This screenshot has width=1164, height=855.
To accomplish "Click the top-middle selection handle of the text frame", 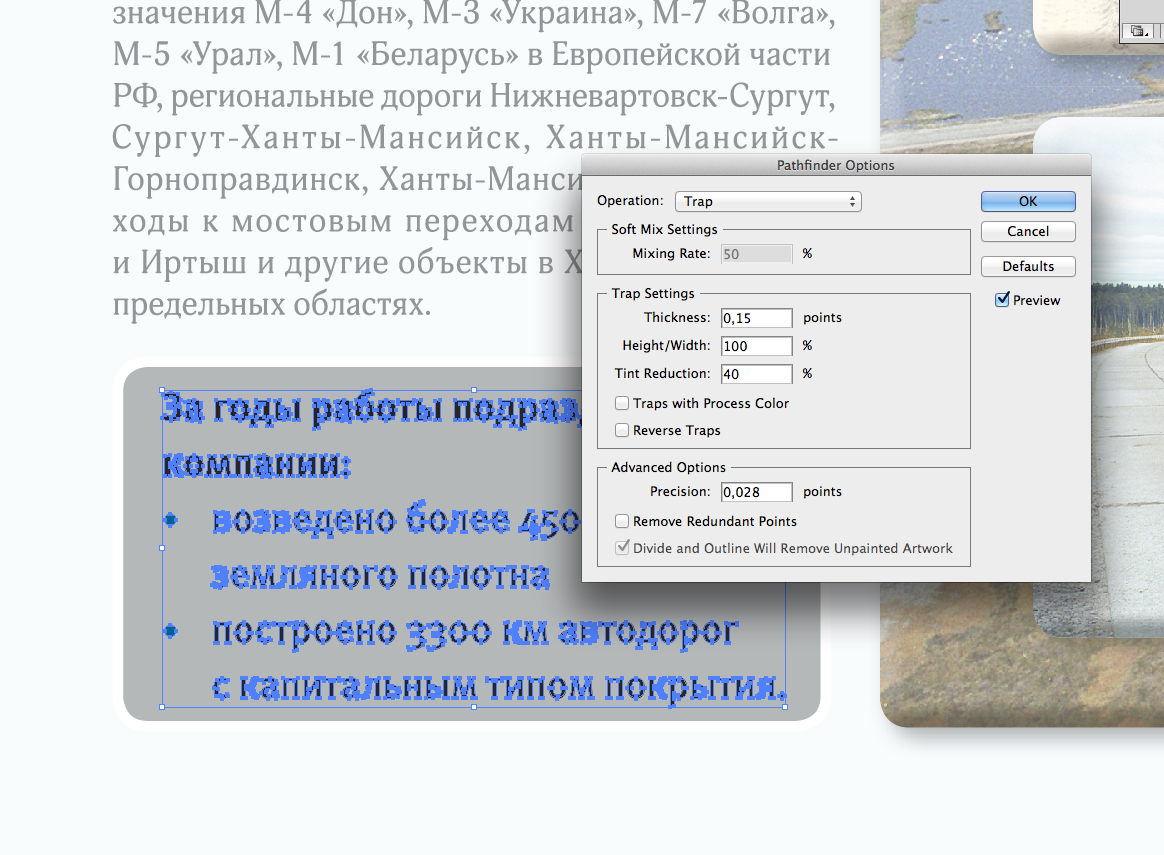I will click(x=474, y=390).
